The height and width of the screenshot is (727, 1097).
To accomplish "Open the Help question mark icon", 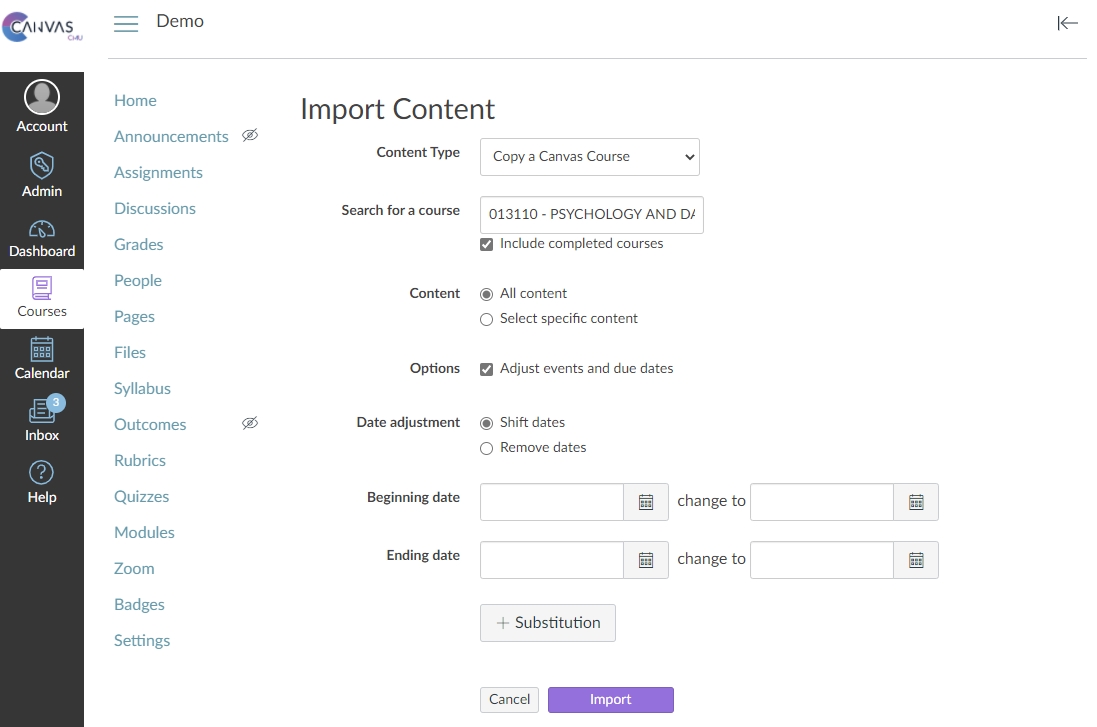I will pyautogui.click(x=42, y=473).
